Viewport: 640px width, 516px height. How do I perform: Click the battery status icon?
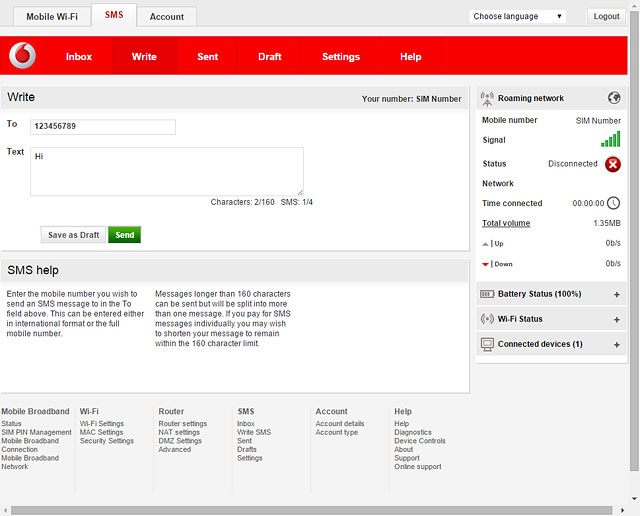488,294
